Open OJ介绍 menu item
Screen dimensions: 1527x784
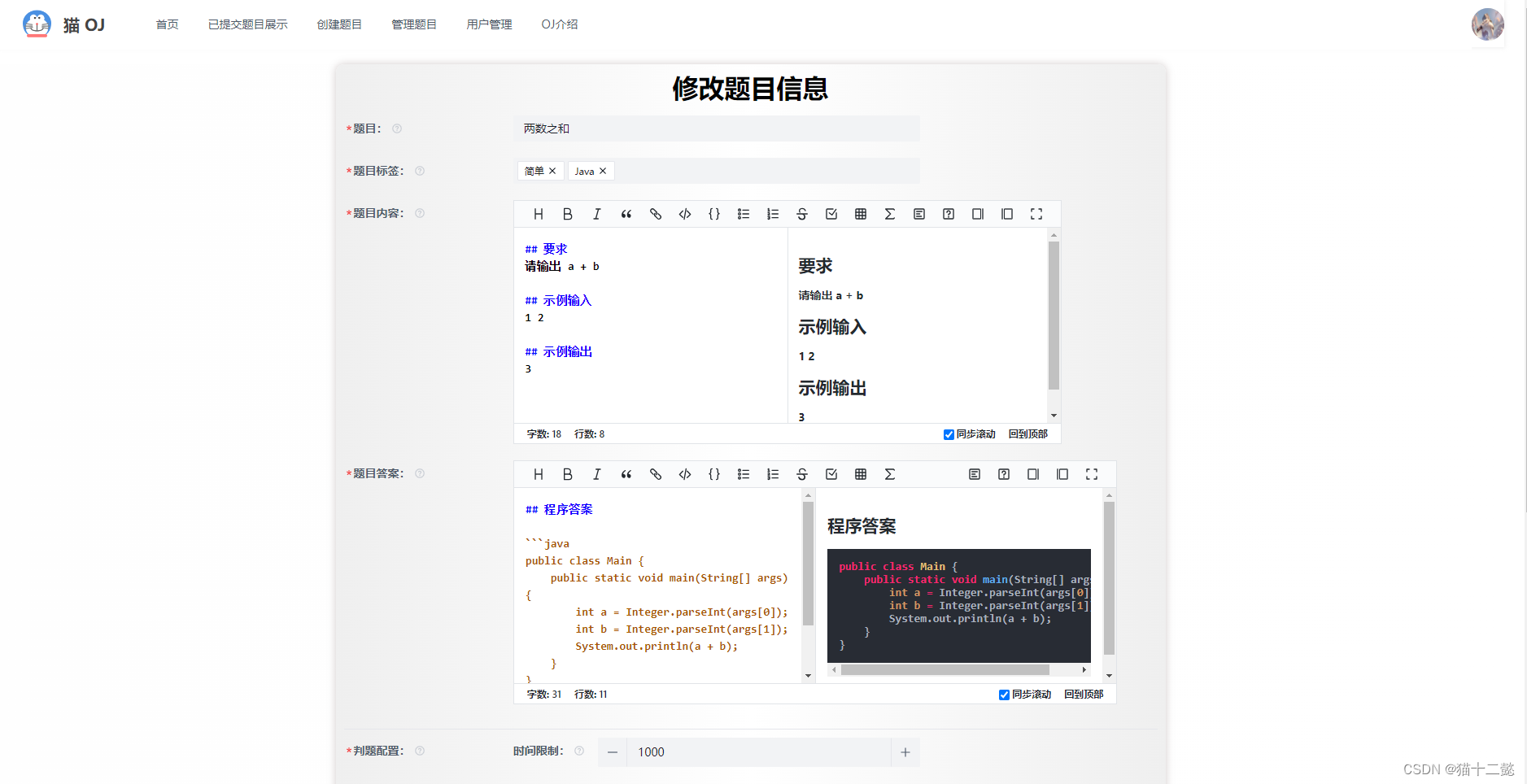560,24
